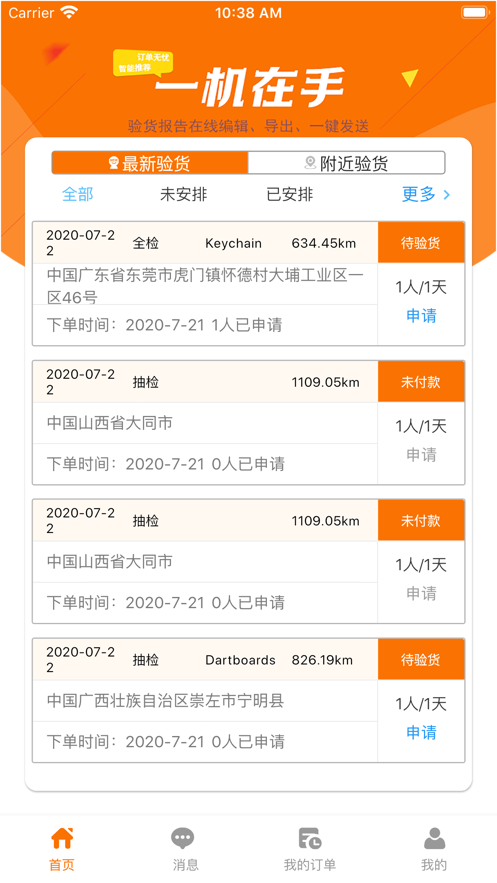Select the 已安排 filter tab
The image size is (497, 883).
tap(289, 195)
